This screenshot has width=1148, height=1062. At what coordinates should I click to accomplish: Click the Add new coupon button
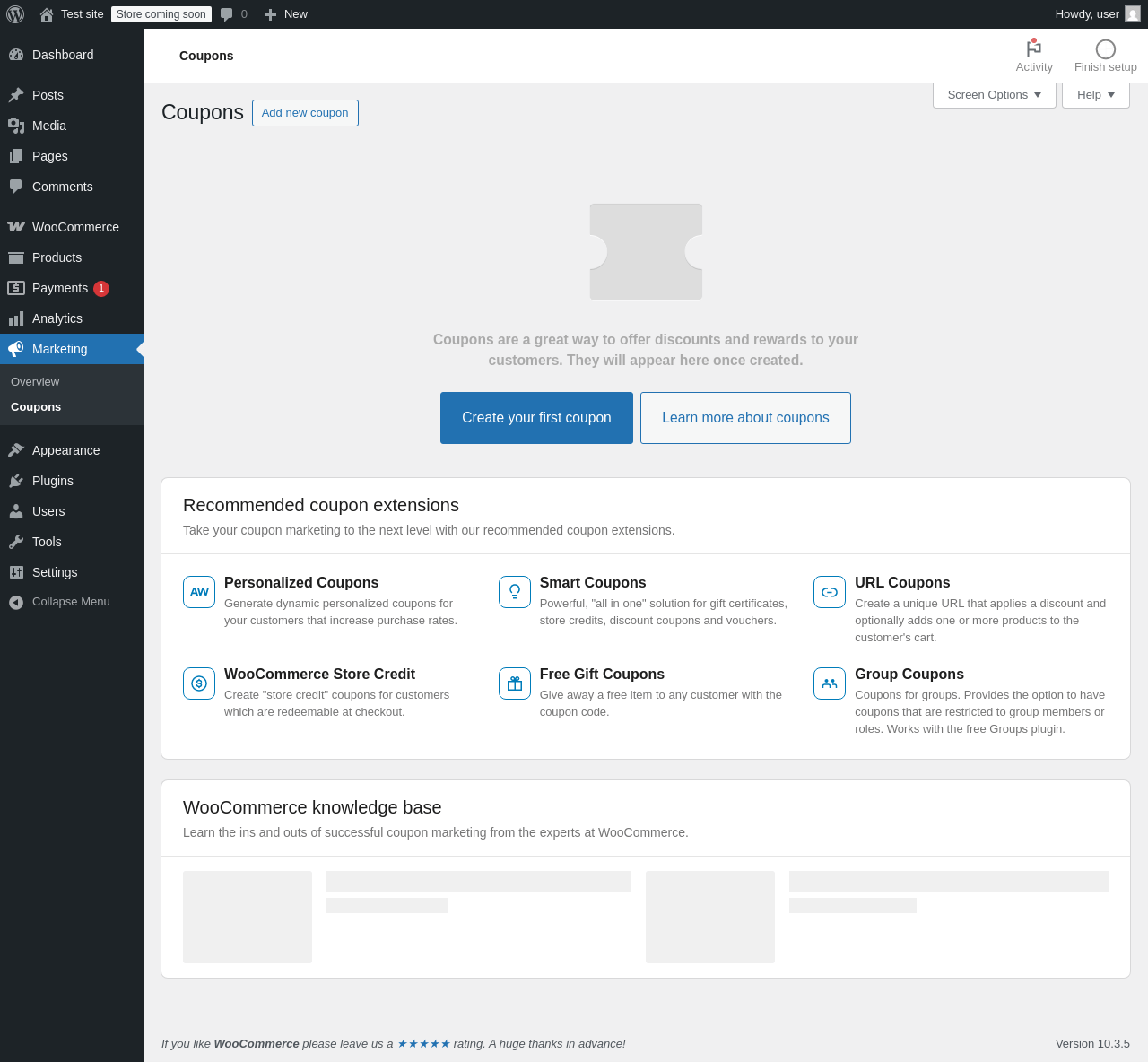click(305, 113)
